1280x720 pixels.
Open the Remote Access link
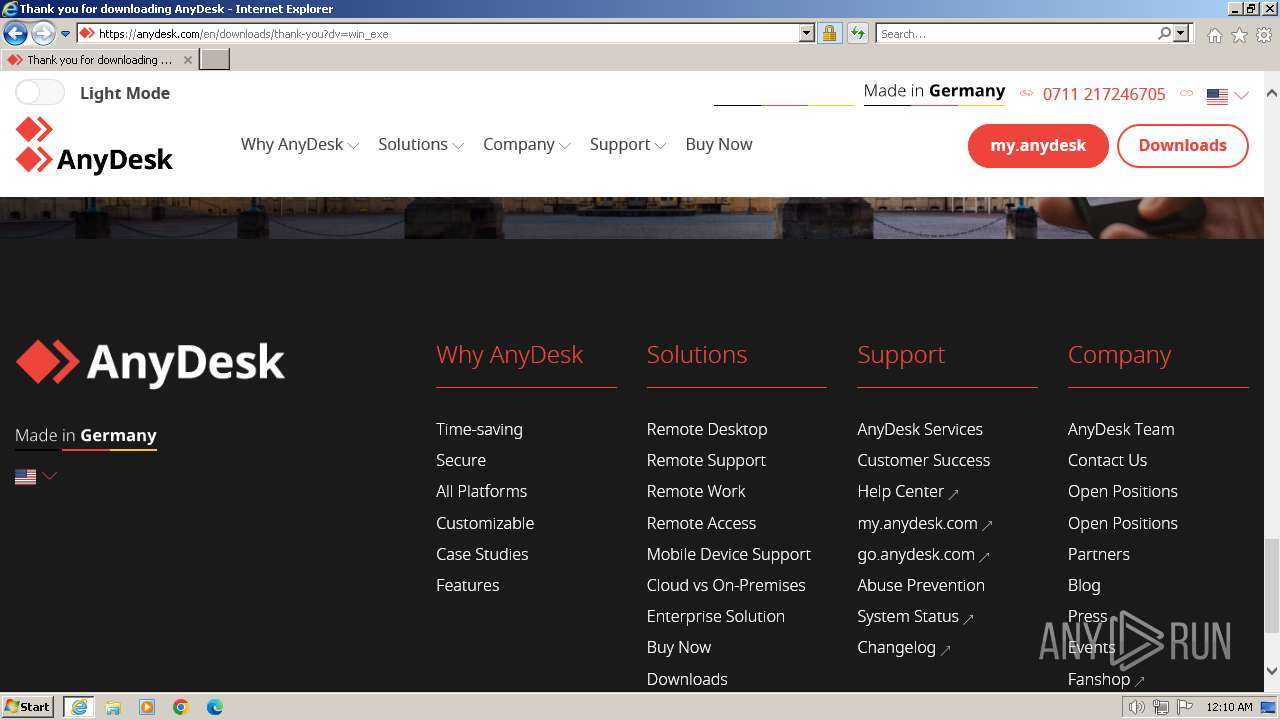pos(701,524)
